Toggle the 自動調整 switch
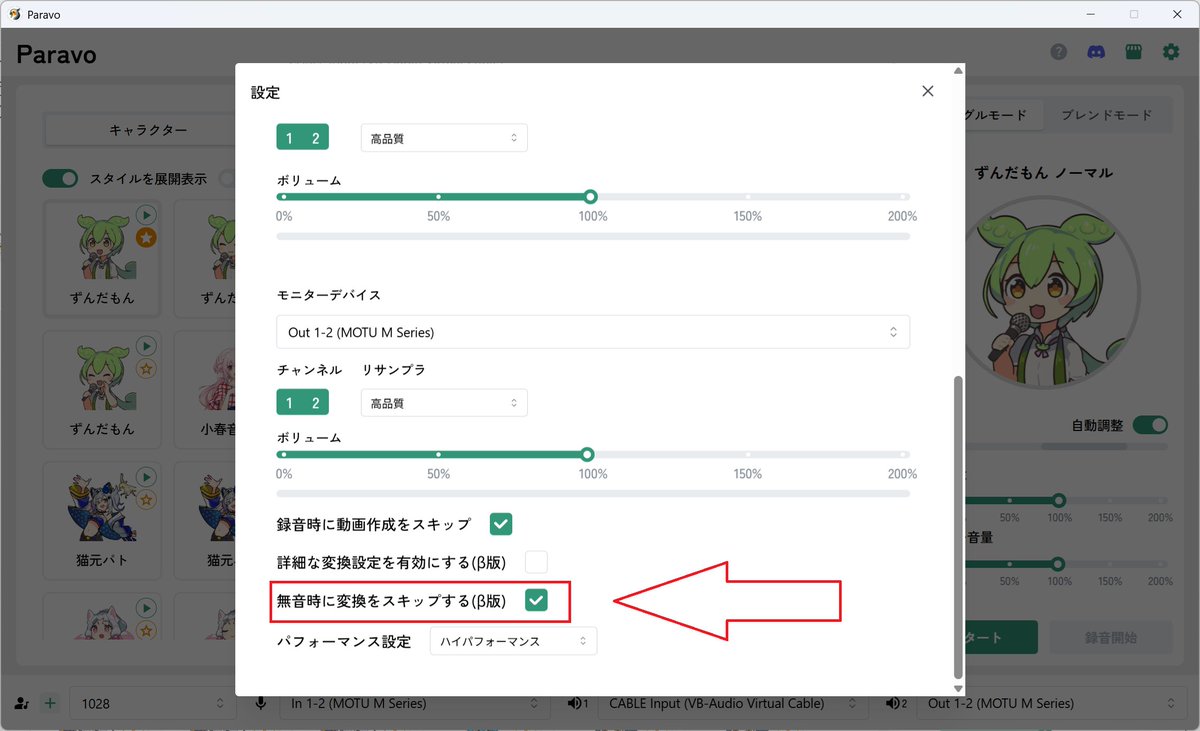 [1150, 425]
